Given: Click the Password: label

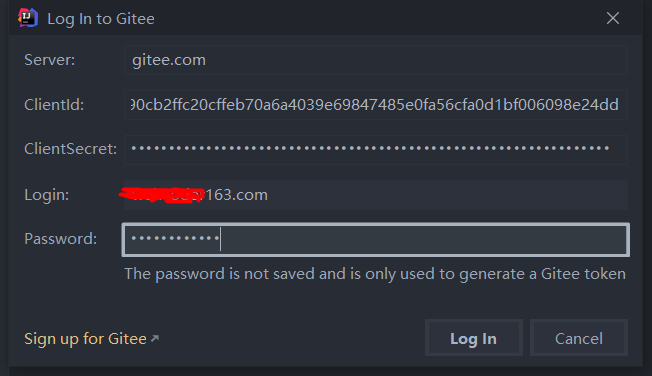Looking at the screenshot, I should [x=61, y=239].
